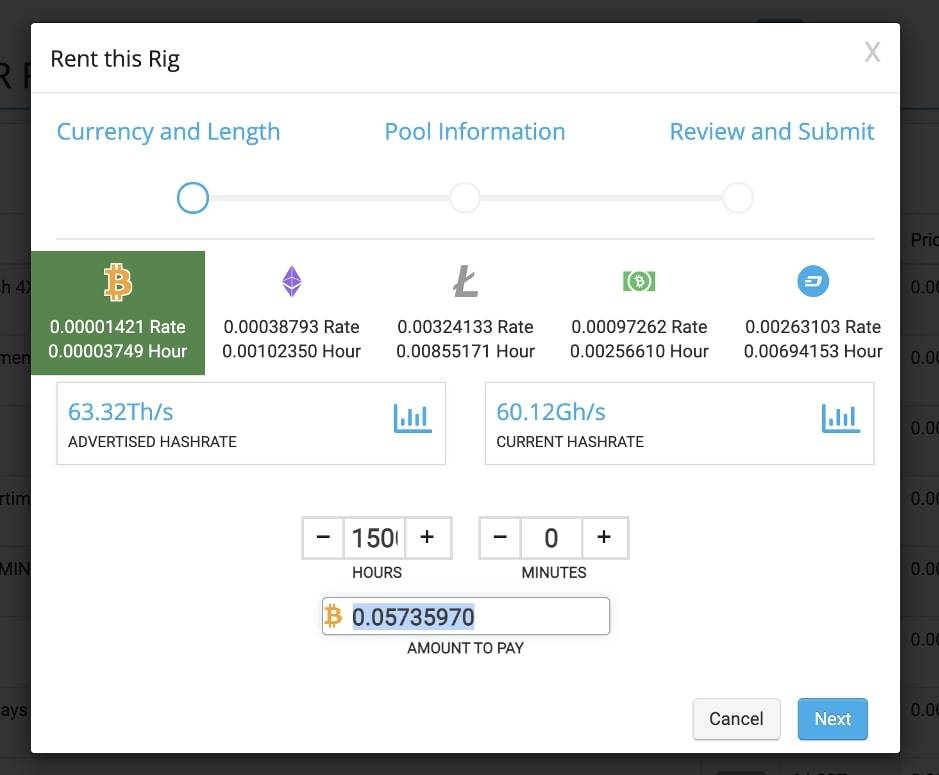Decrease the minutes value with minus

point(500,538)
